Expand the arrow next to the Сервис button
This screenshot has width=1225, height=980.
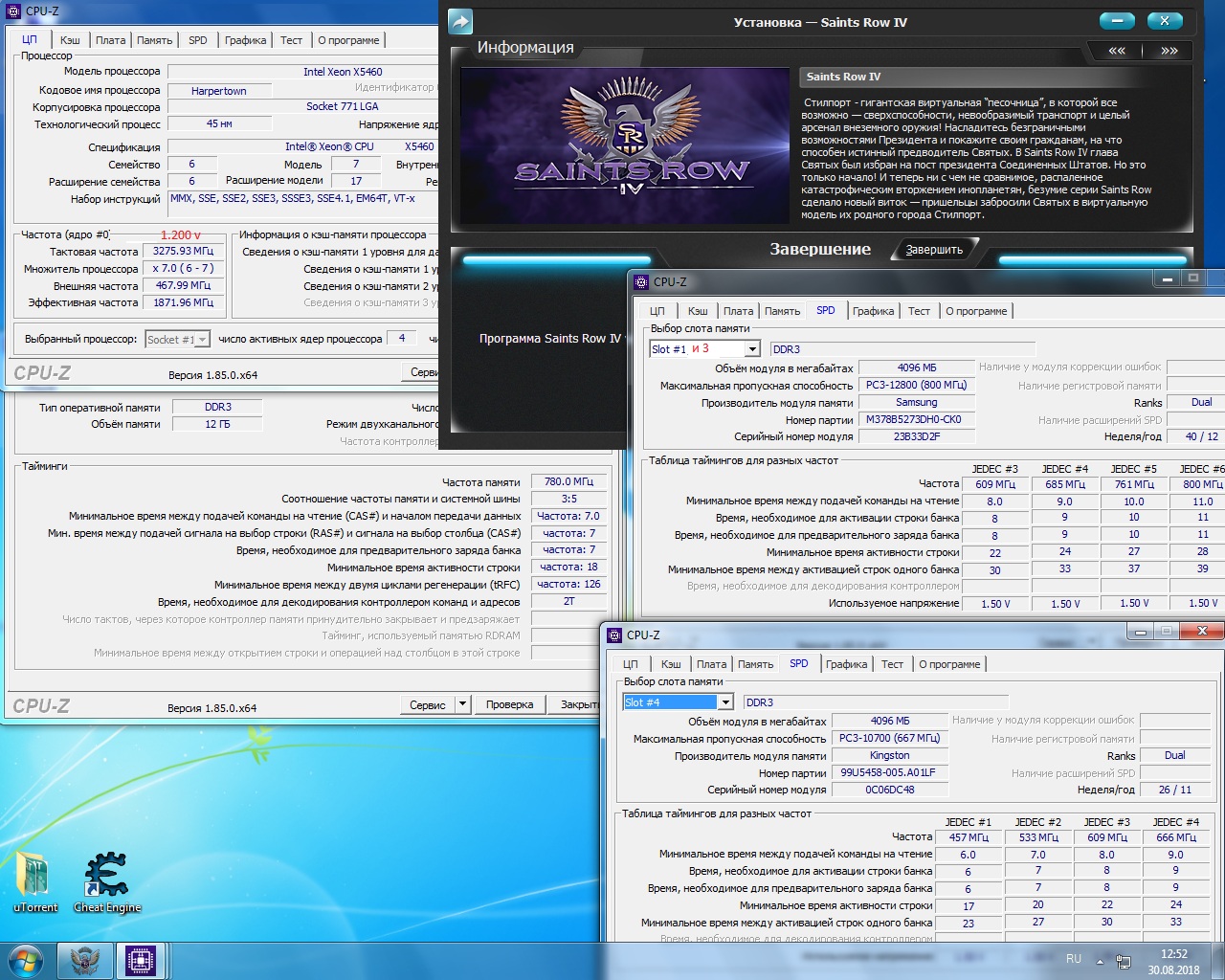pyautogui.click(x=462, y=704)
